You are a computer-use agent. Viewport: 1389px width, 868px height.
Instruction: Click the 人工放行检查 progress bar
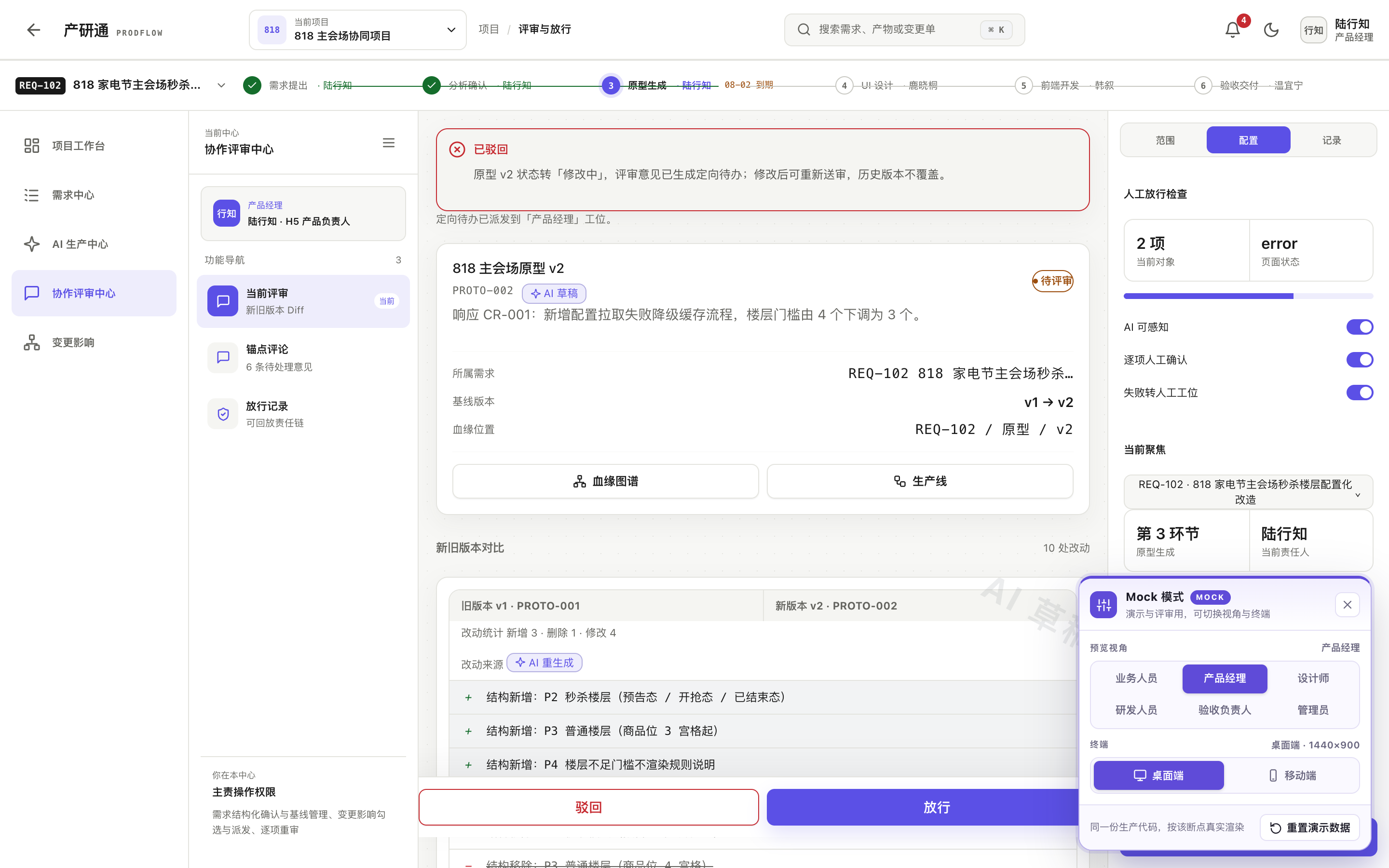pyautogui.click(x=1248, y=296)
